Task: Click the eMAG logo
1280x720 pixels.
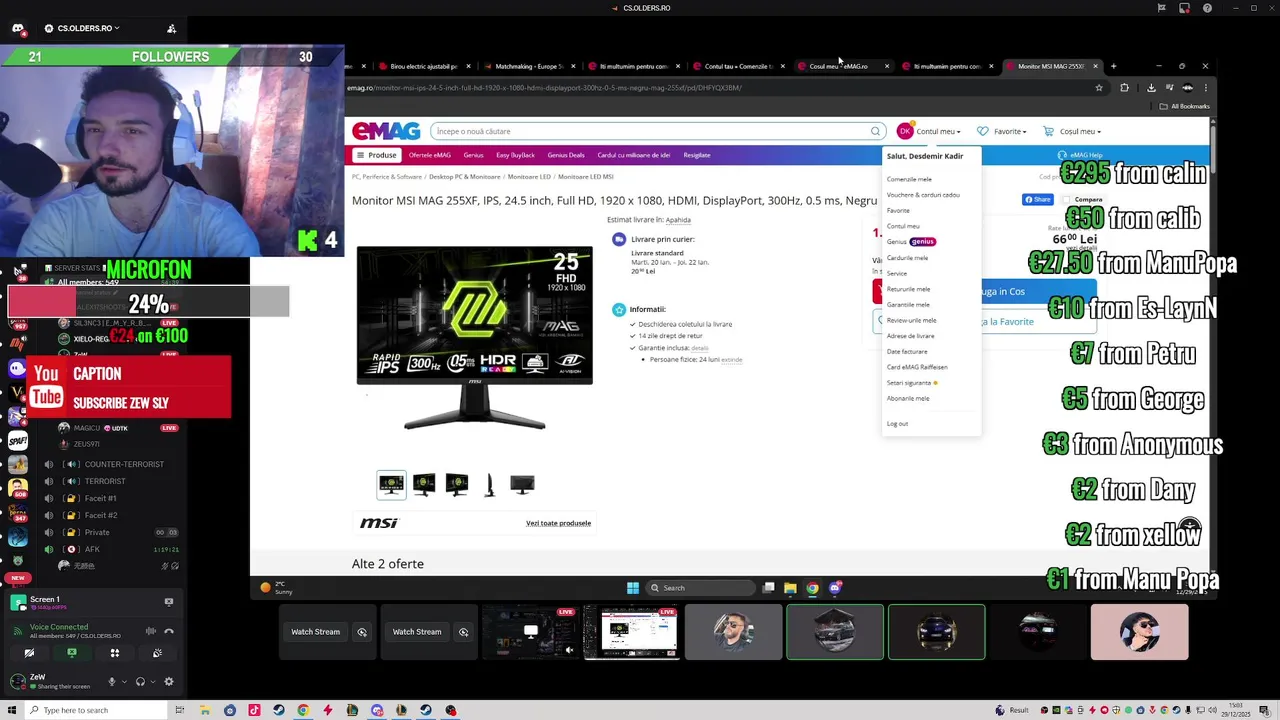Action: (x=385, y=131)
